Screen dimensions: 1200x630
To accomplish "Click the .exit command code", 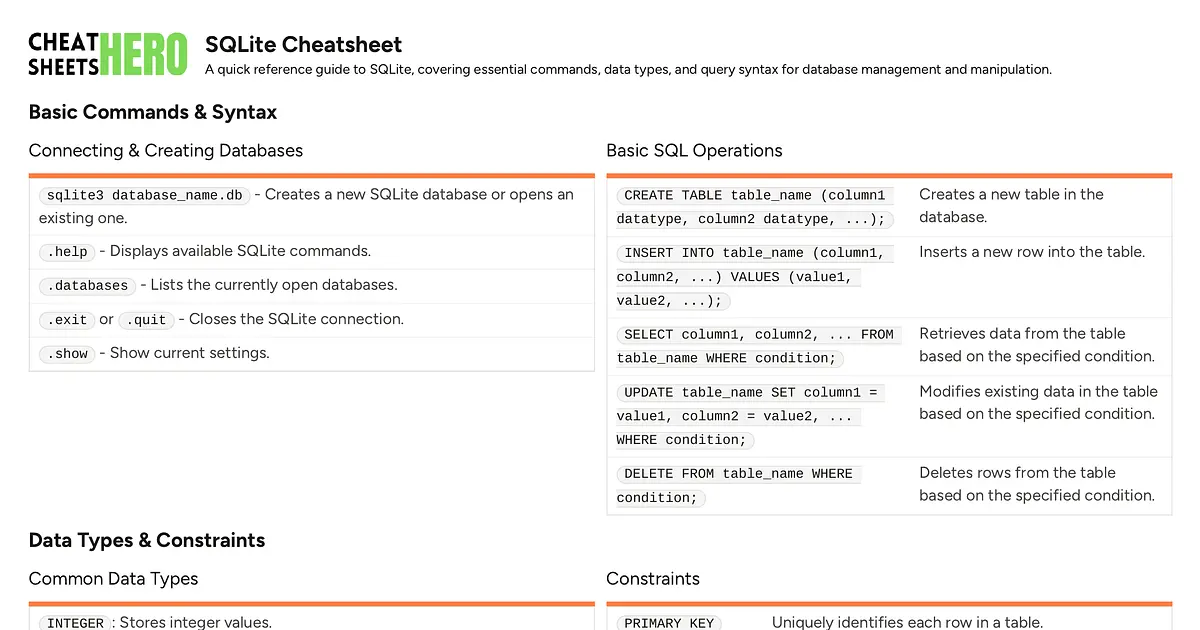I will (66, 320).
